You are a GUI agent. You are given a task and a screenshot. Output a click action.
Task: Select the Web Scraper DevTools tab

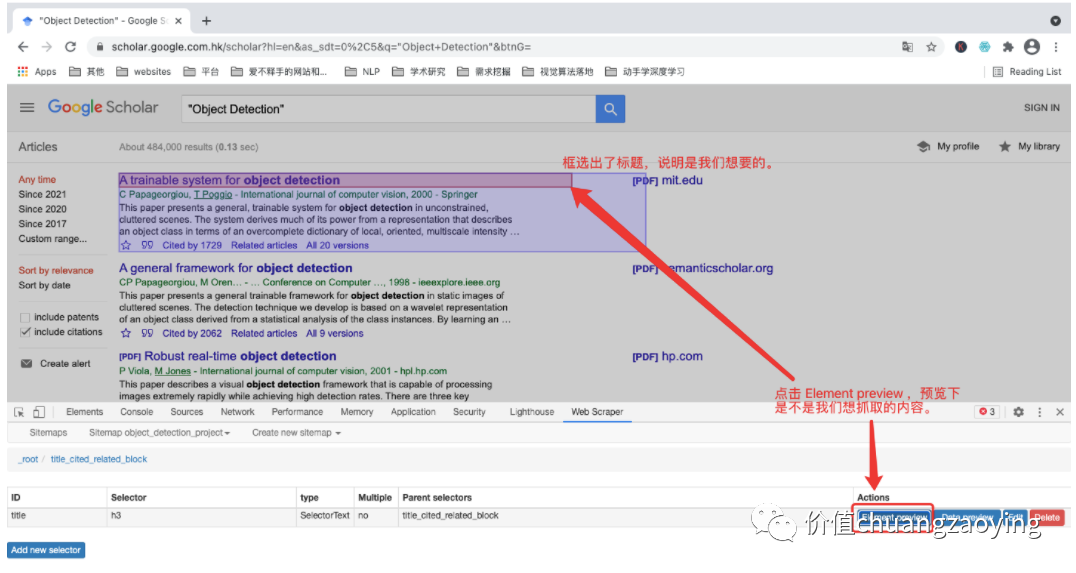pos(597,412)
